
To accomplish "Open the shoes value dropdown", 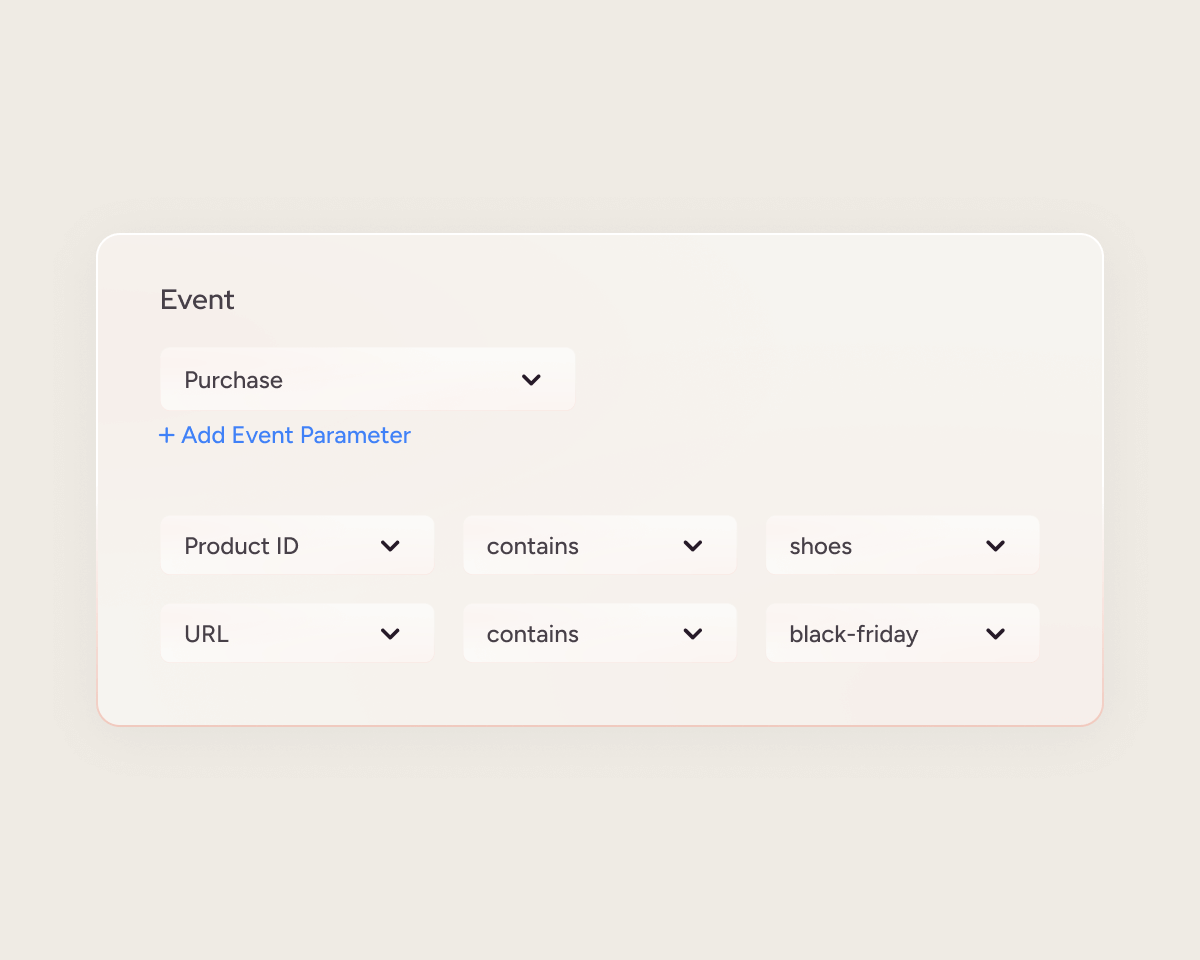I will click(902, 546).
